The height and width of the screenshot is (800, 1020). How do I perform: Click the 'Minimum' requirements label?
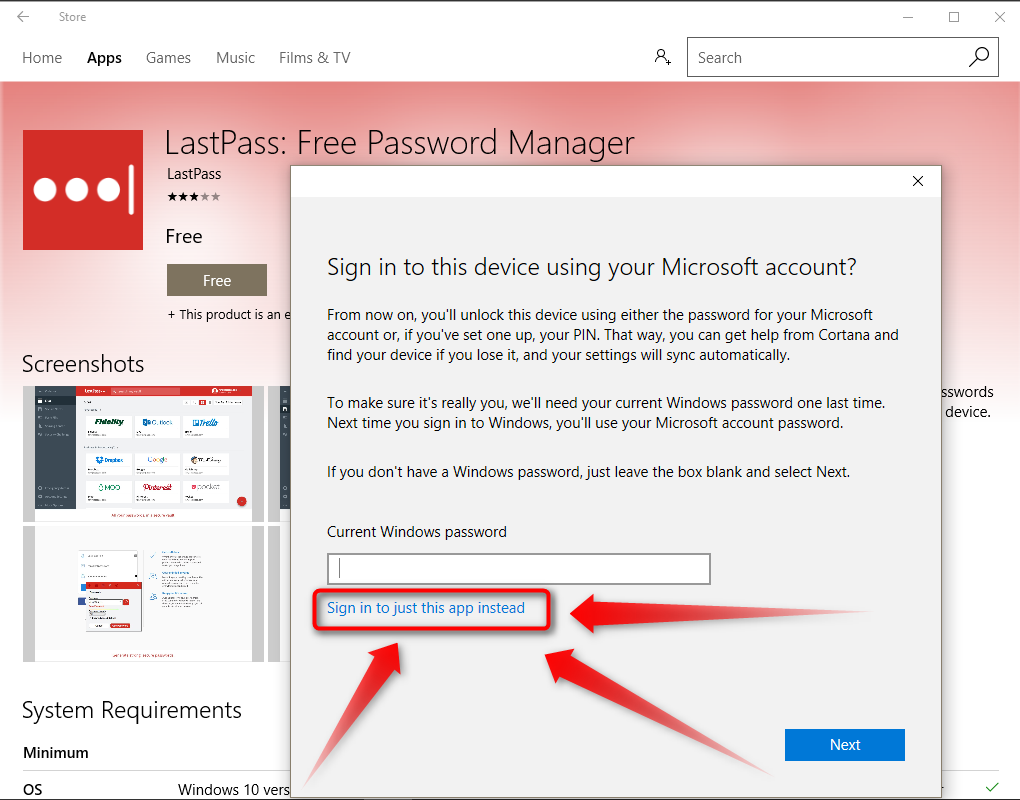(x=56, y=753)
